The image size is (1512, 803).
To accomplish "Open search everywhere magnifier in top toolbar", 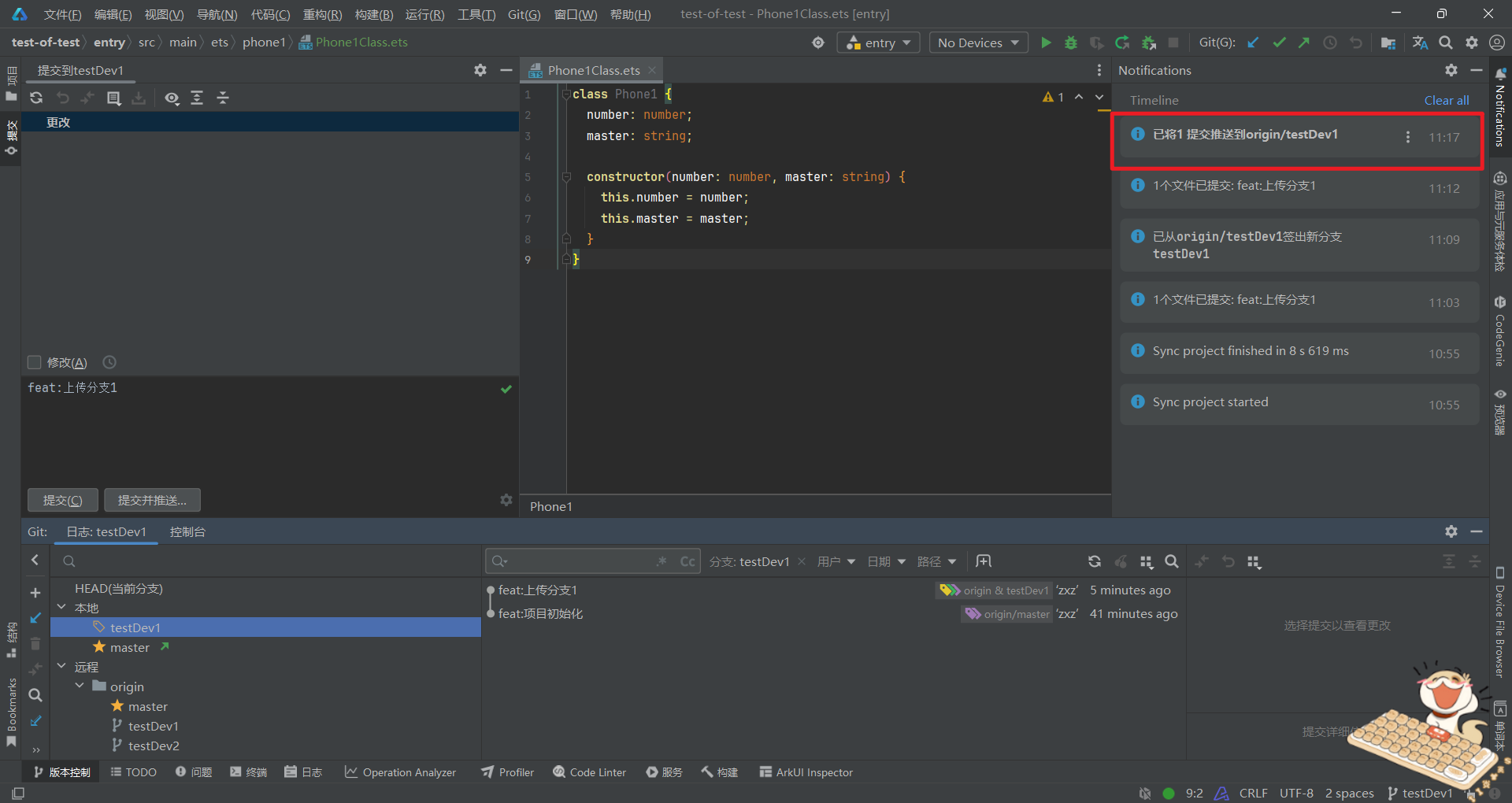I will 1446,43.
